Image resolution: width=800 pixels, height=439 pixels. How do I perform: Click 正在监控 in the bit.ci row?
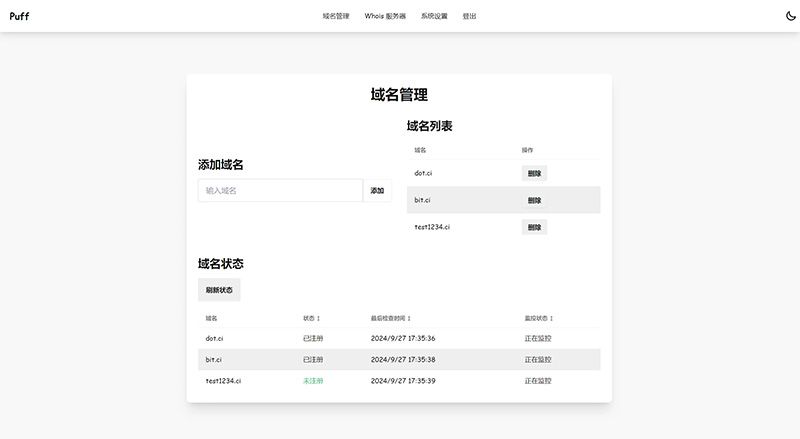tap(538, 359)
